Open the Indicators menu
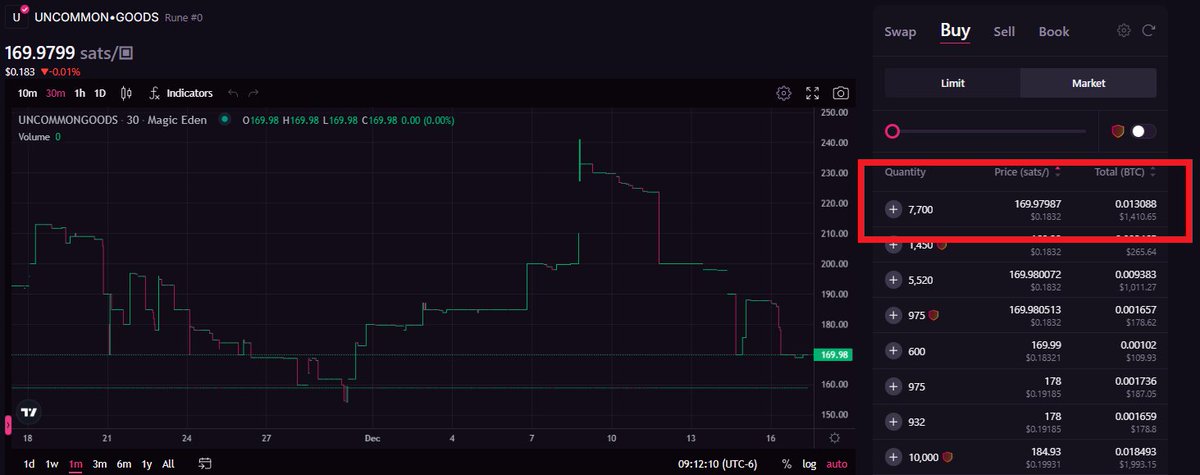Screen dimensions: 1200x475 click(x=180, y=93)
